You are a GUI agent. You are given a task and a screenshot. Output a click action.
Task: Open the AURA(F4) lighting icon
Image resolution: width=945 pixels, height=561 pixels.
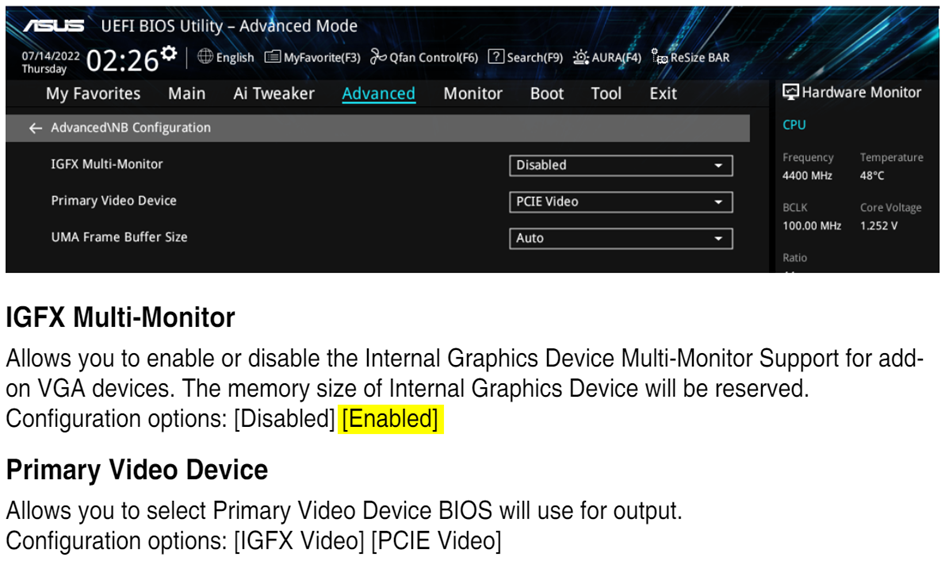tap(580, 57)
